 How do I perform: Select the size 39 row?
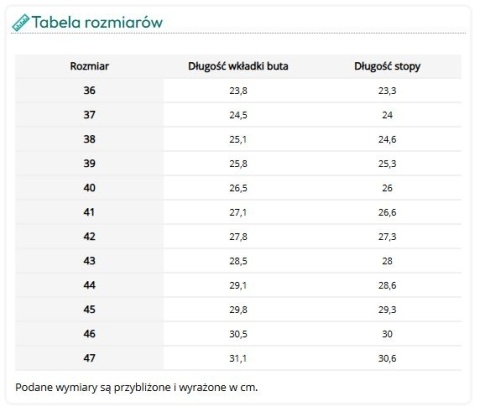238,163
